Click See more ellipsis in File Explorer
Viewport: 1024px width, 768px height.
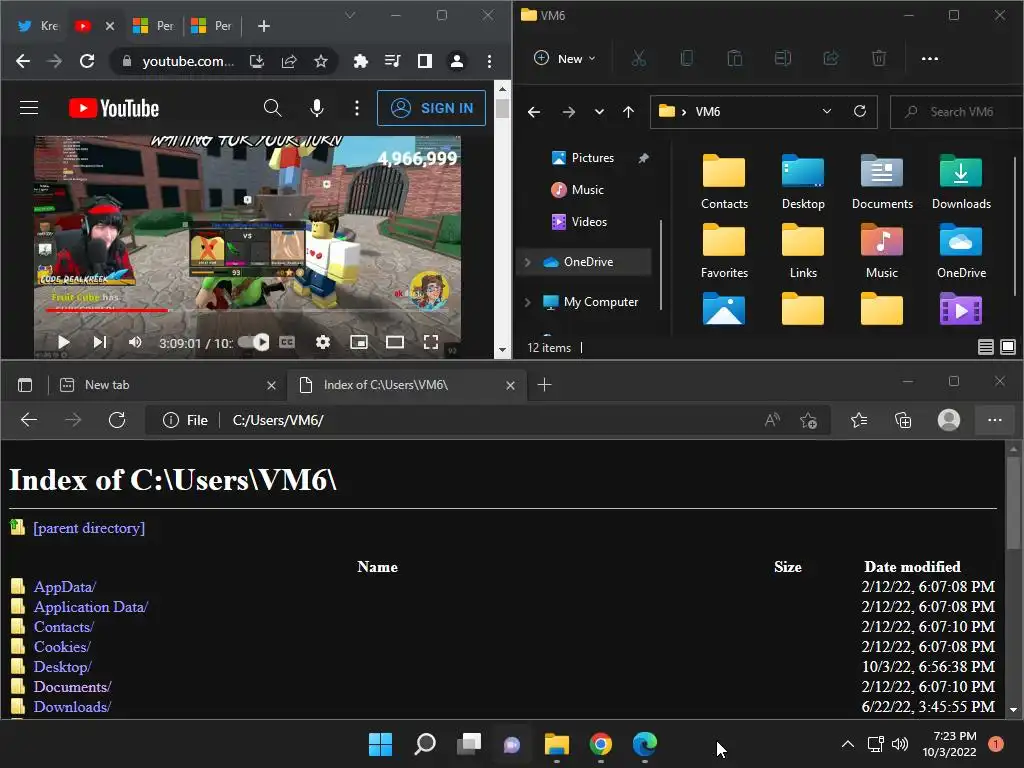pos(929,59)
